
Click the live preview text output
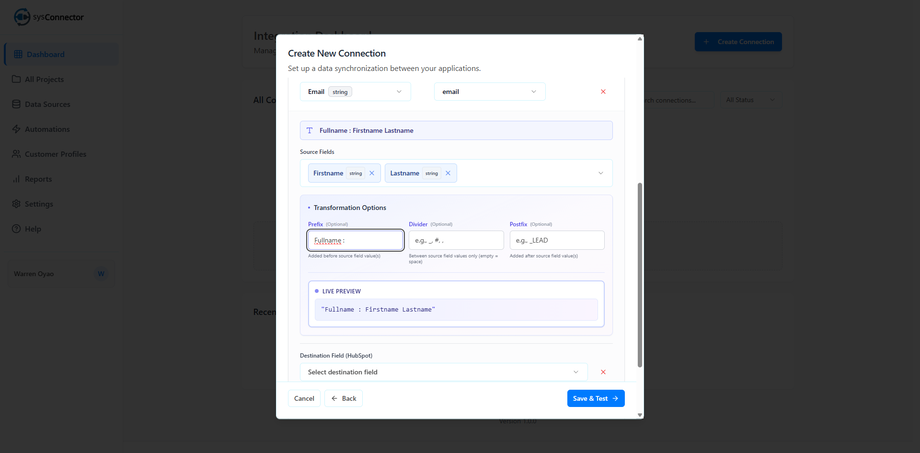pos(456,309)
